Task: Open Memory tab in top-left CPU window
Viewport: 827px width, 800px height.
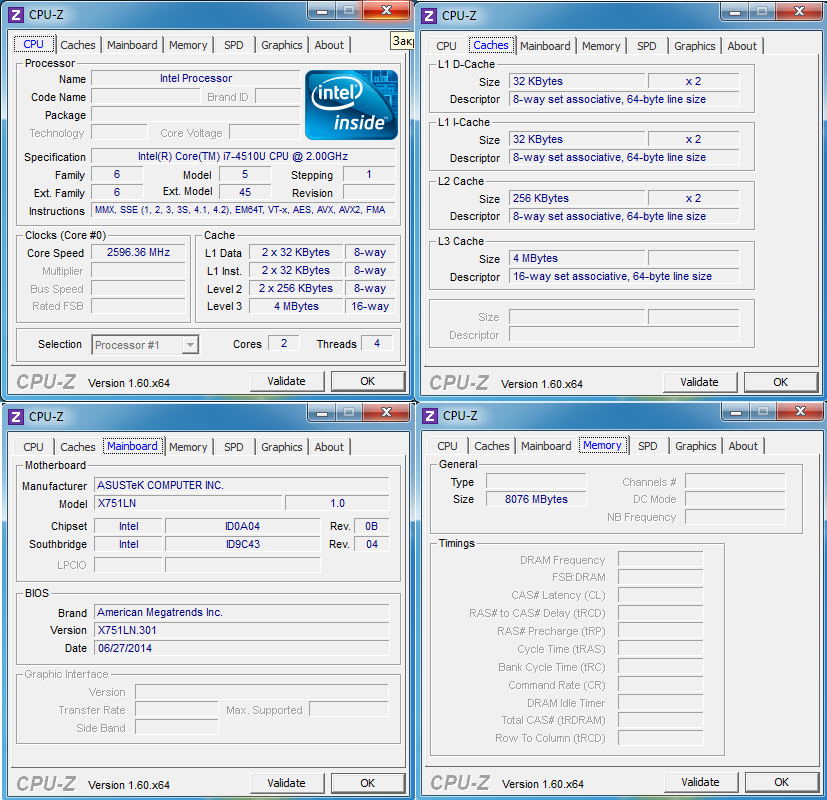Action: [188, 45]
